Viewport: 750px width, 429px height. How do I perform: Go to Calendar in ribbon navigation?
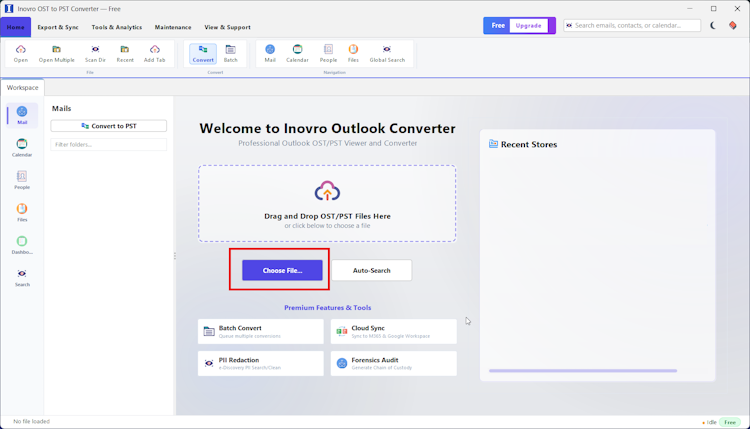[x=297, y=54]
